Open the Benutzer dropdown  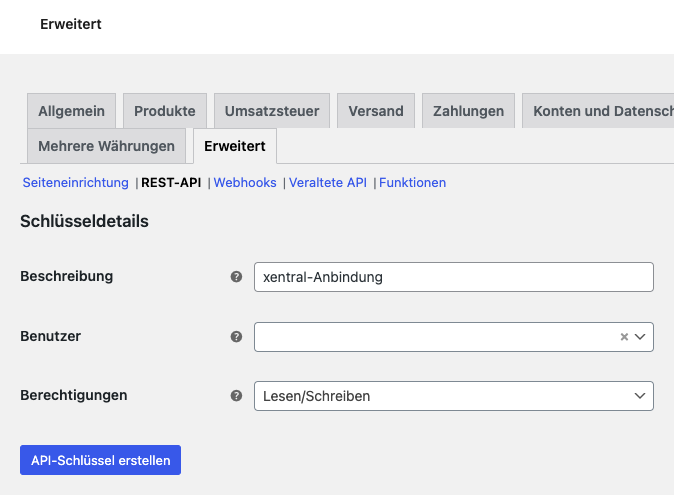point(641,337)
